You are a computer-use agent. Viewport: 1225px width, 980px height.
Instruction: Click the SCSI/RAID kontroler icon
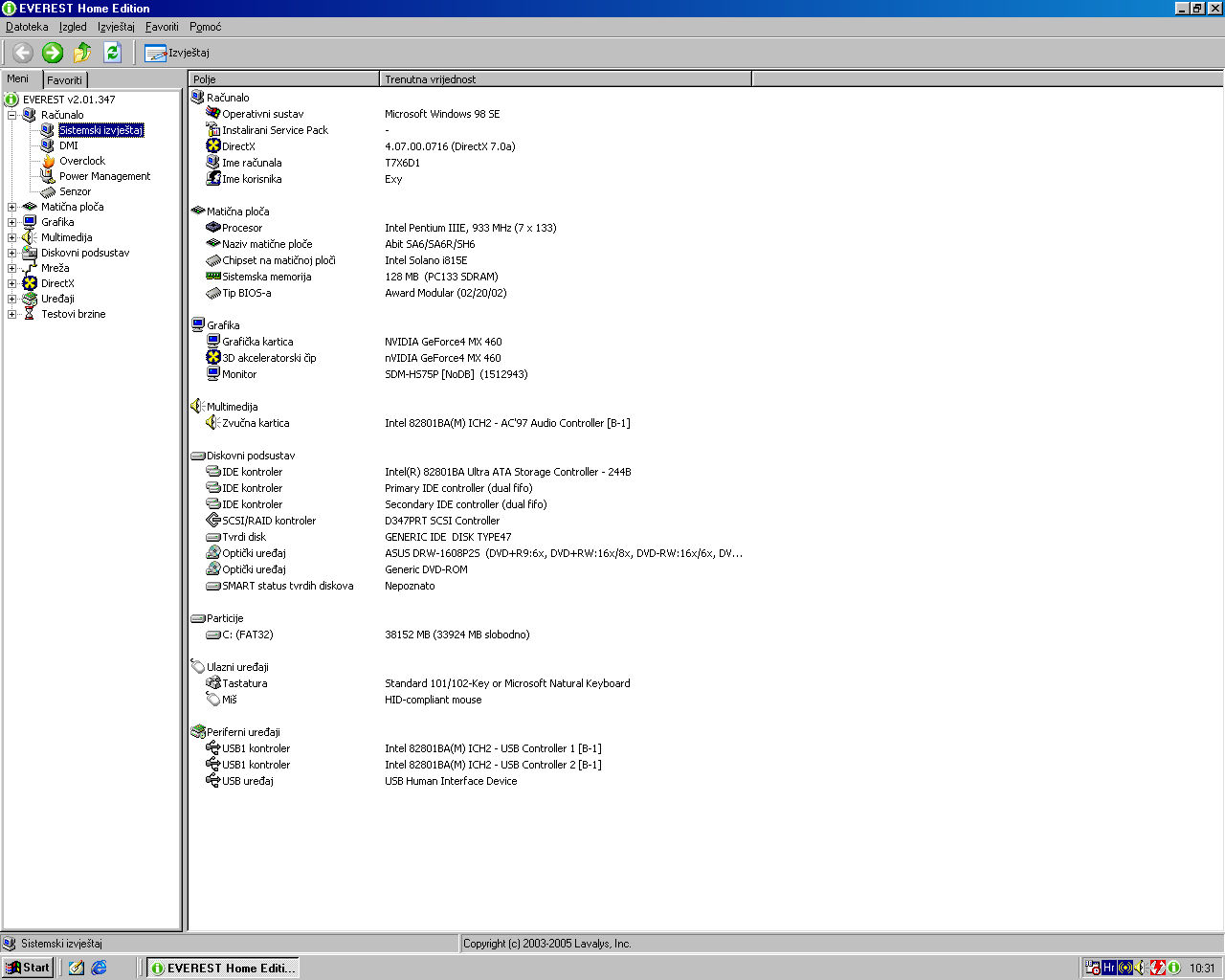point(213,520)
